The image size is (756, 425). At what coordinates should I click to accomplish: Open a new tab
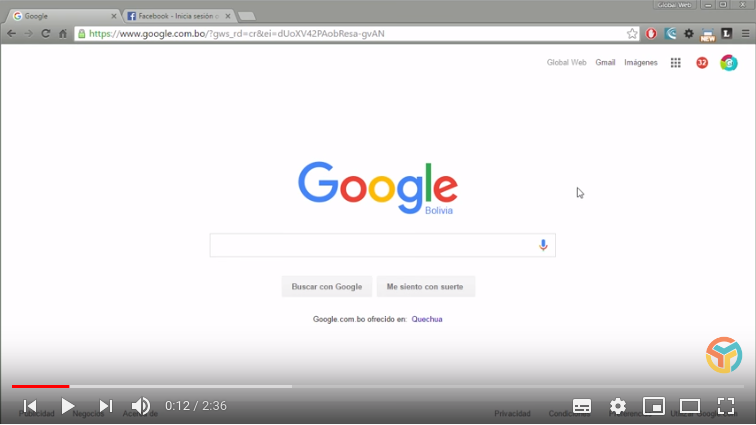tap(247, 16)
